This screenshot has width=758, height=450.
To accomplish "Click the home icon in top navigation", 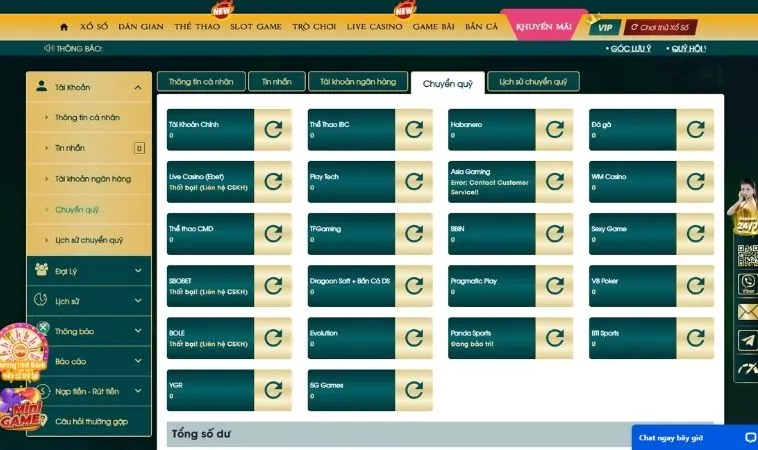I will click(x=64, y=27).
